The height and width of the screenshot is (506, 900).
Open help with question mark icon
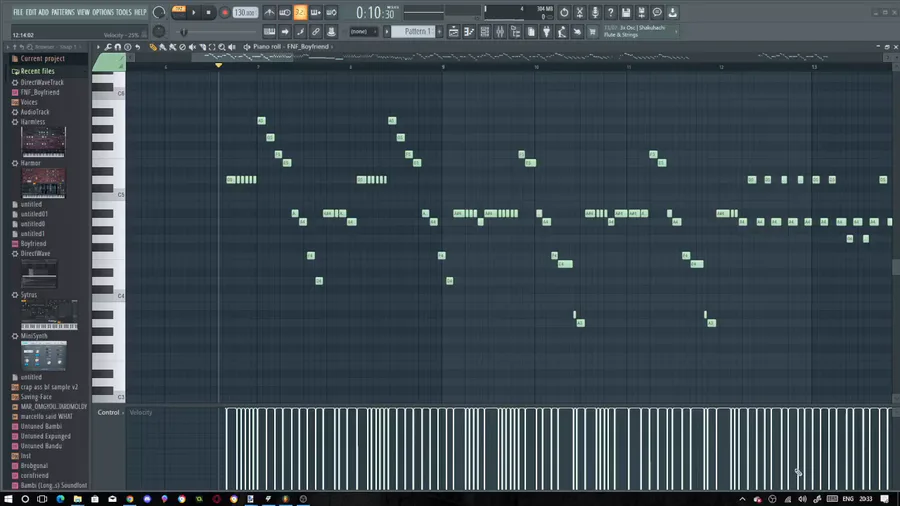point(611,12)
